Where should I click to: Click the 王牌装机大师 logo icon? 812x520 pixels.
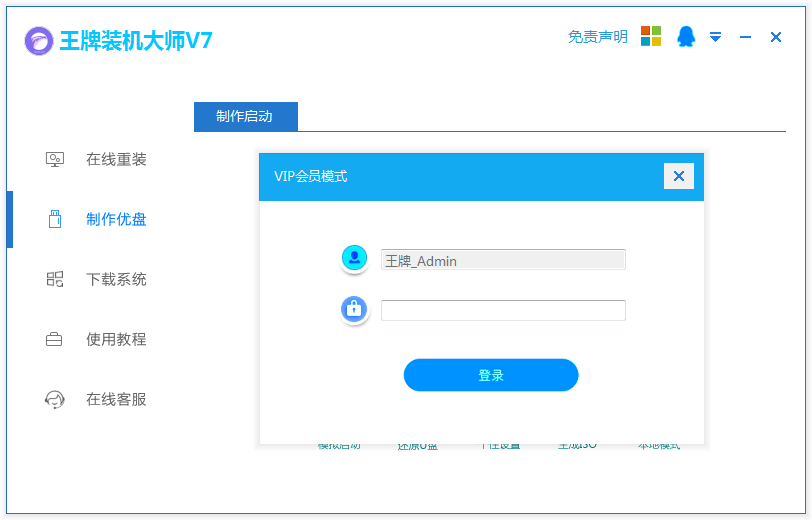click(39, 41)
